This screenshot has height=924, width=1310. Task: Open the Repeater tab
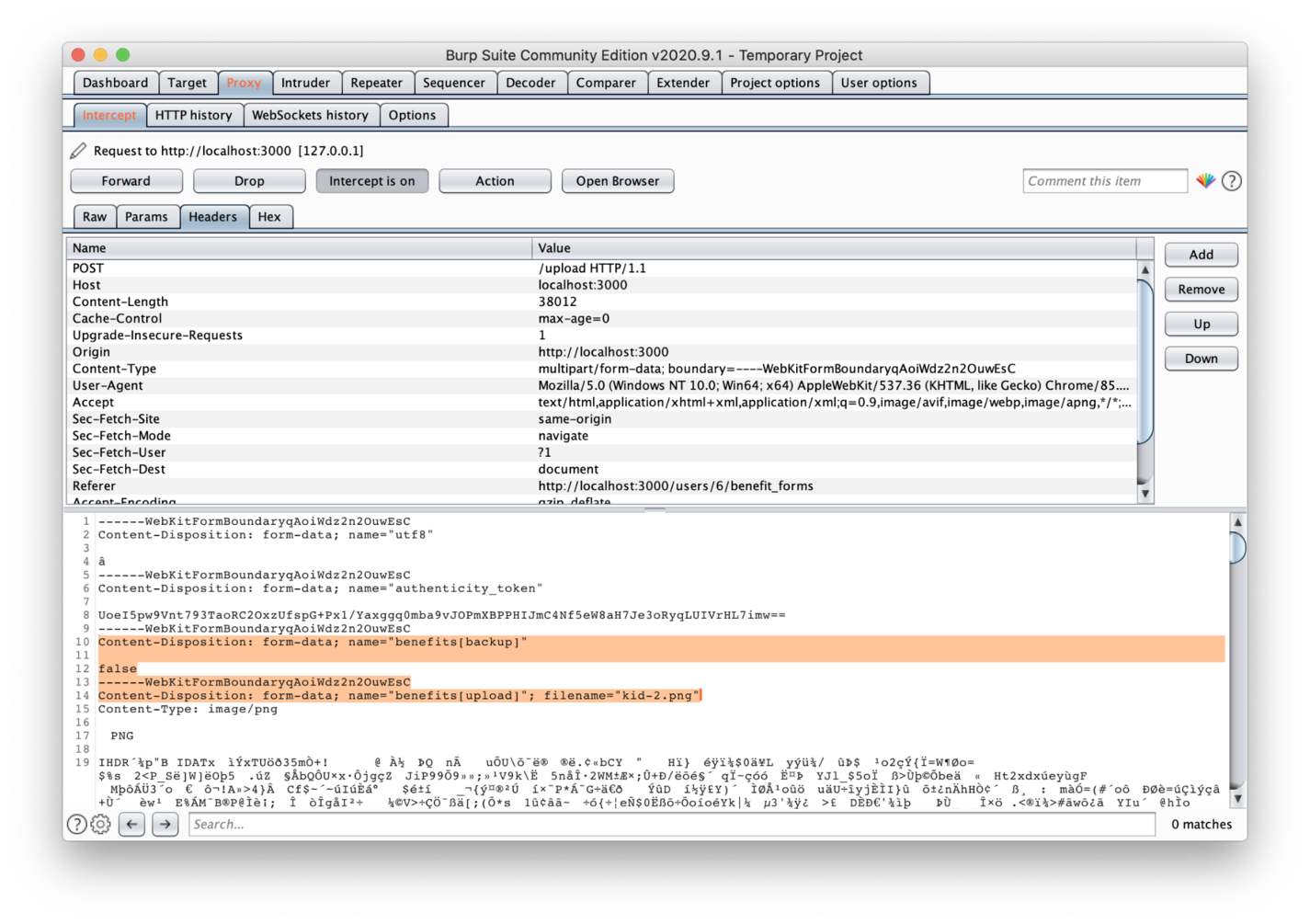[376, 83]
